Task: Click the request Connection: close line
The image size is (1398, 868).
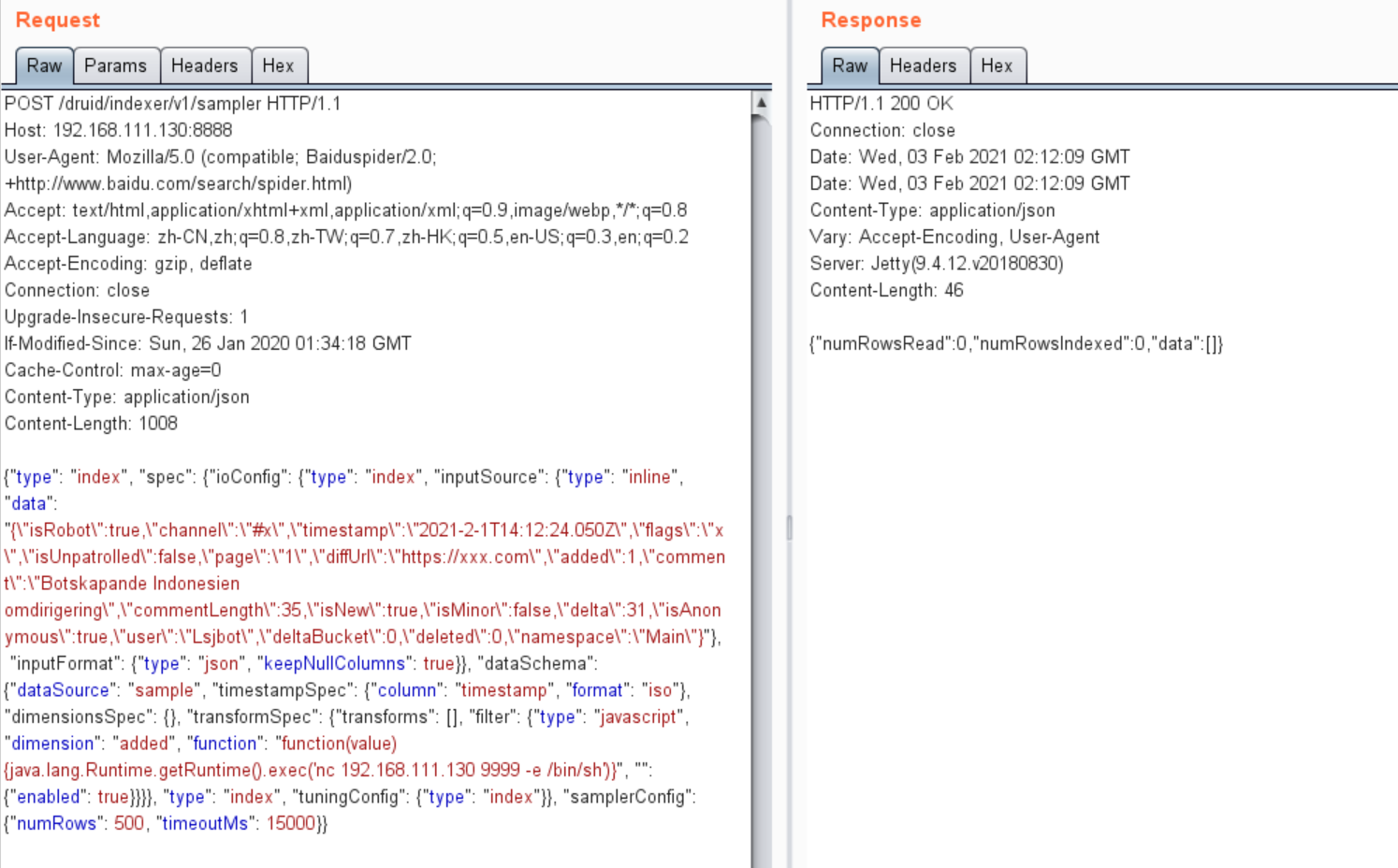Action: pyautogui.click(x=77, y=290)
